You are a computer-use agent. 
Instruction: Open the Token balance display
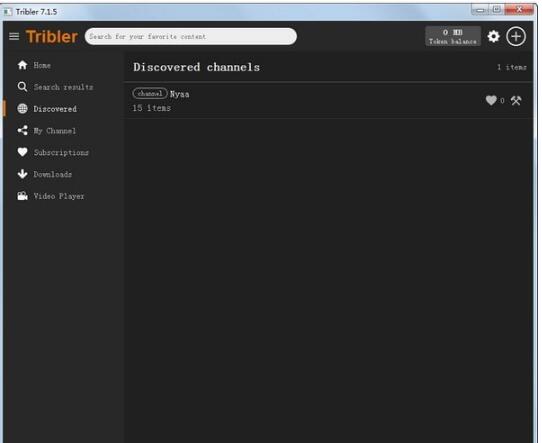452,36
